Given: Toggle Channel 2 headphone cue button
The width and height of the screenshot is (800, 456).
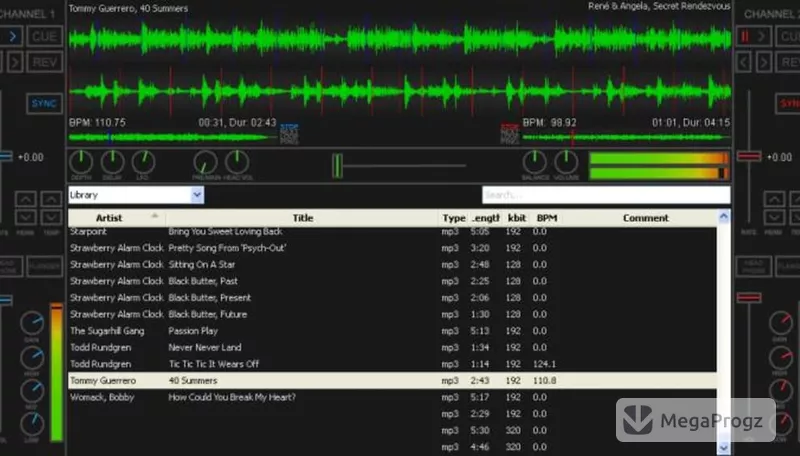Looking at the screenshot, I should [x=754, y=266].
